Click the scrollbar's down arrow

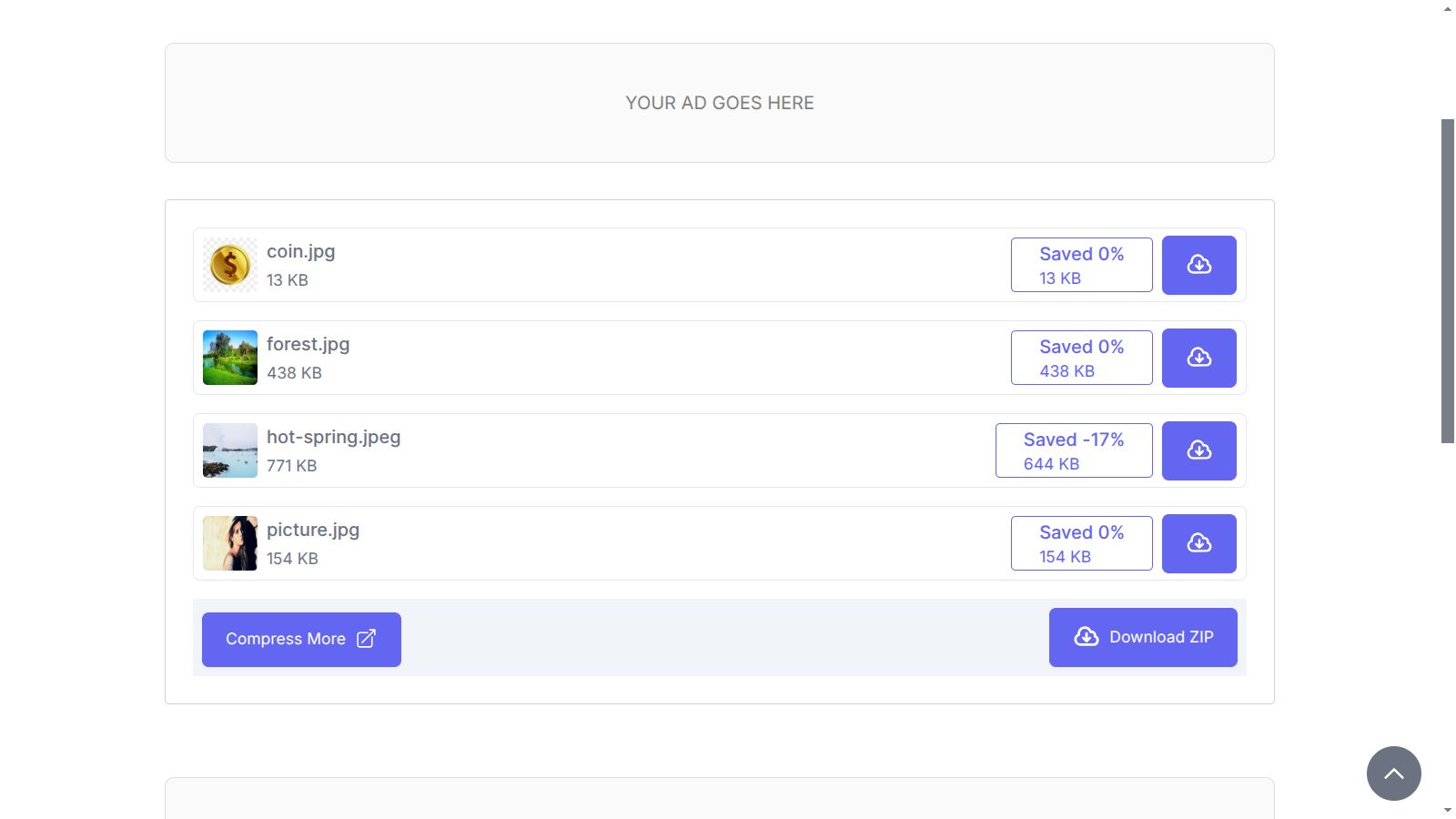1447,810
